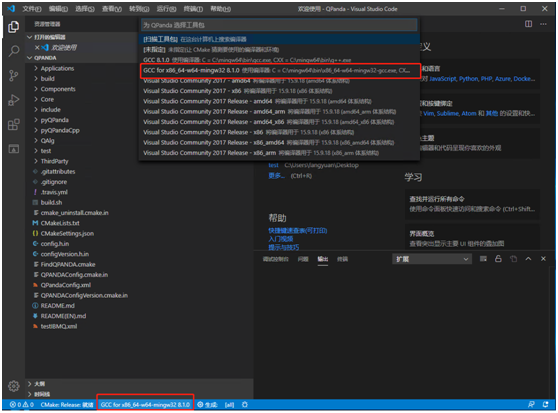
Task: Click the [all] build target in the status bar
Action: 230,404
